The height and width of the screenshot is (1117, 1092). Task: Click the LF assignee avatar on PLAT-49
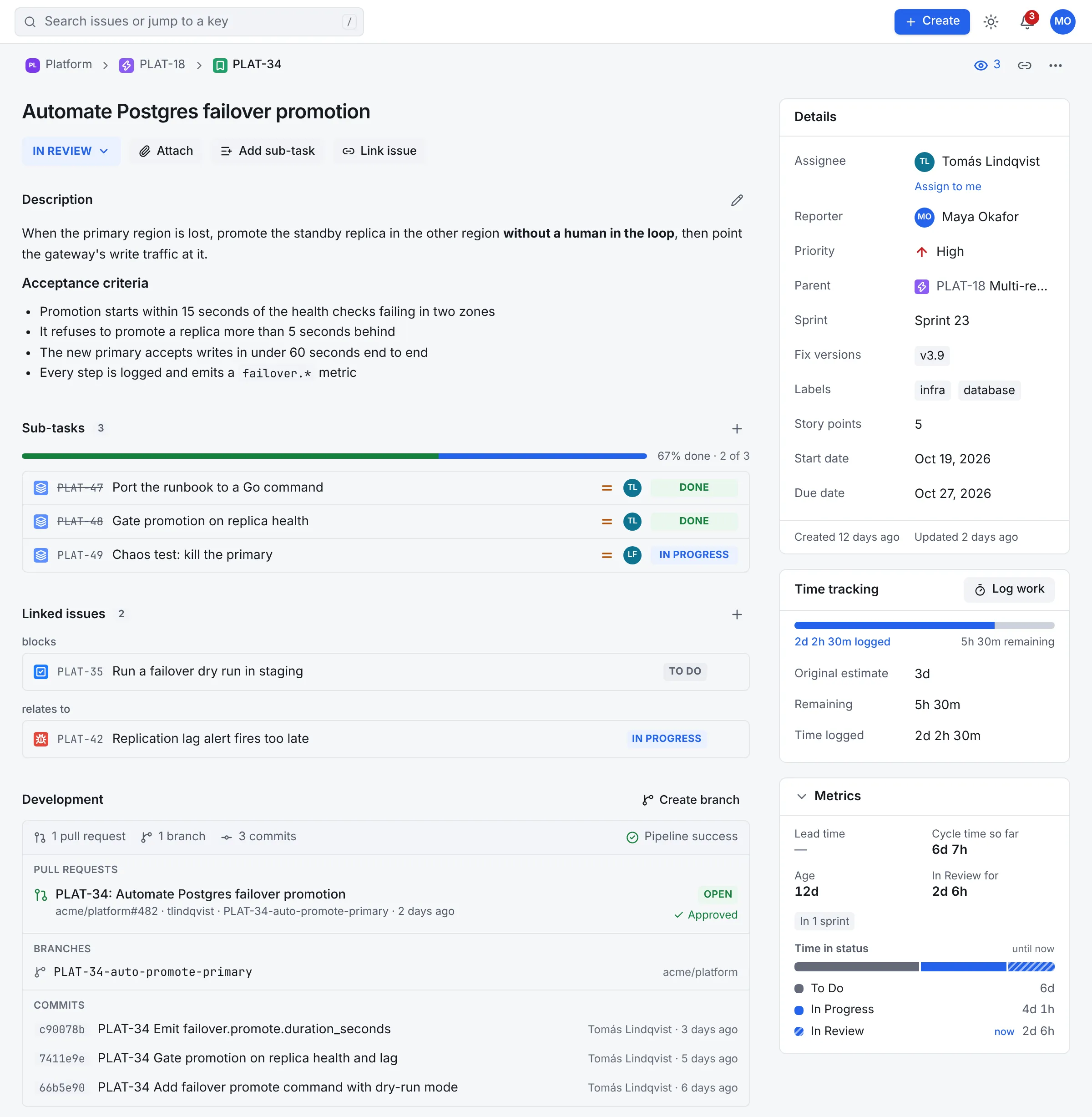tap(632, 555)
